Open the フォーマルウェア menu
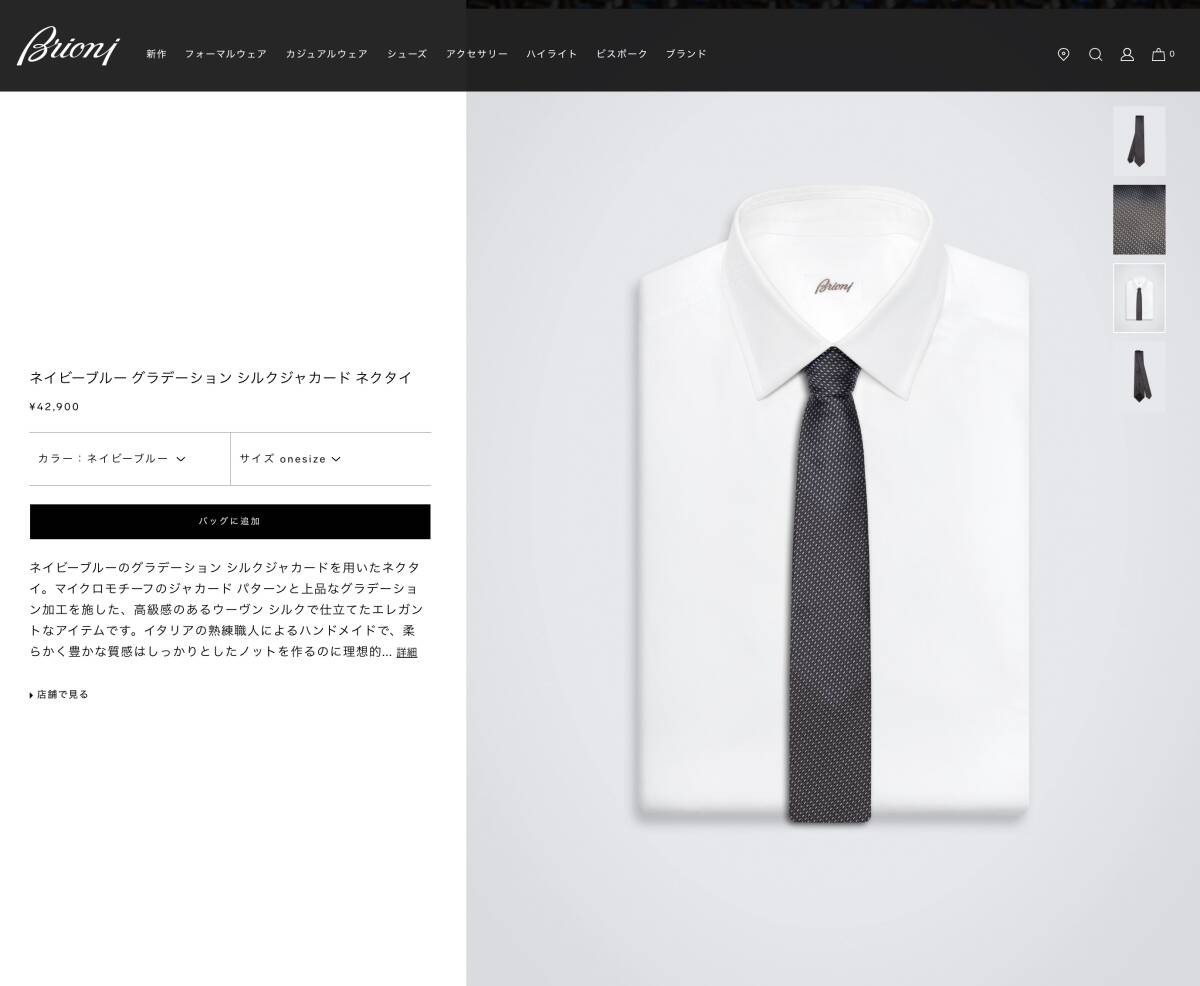This screenshot has height=986, width=1200. (225, 54)
